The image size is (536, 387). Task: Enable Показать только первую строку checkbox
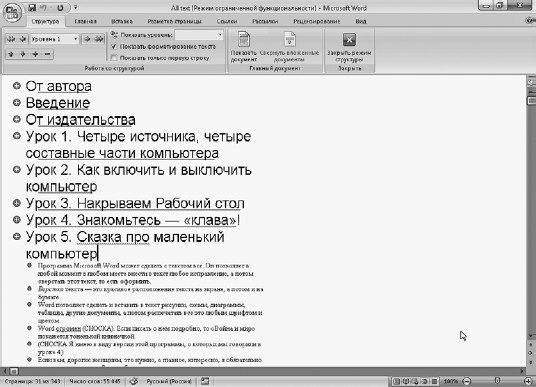(x=114, y=57)
